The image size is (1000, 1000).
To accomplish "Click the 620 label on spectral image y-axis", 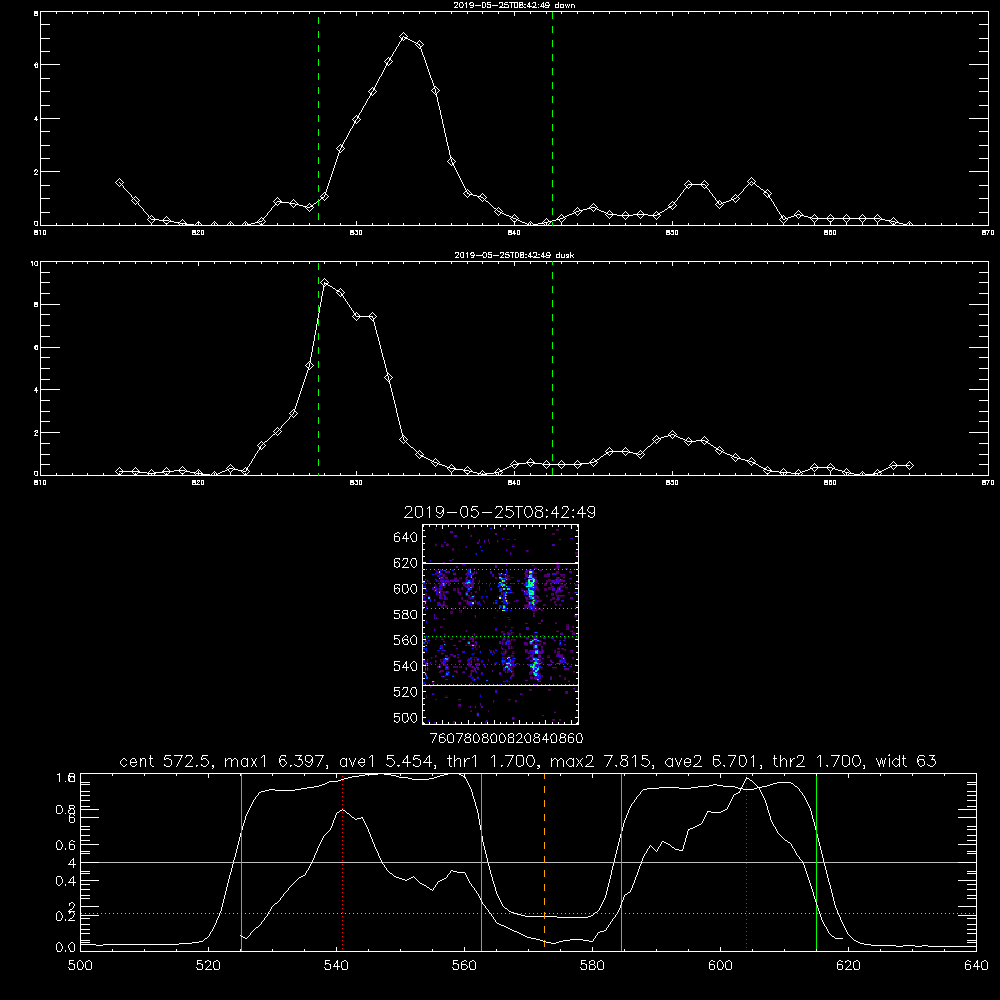I will point(406,563).
